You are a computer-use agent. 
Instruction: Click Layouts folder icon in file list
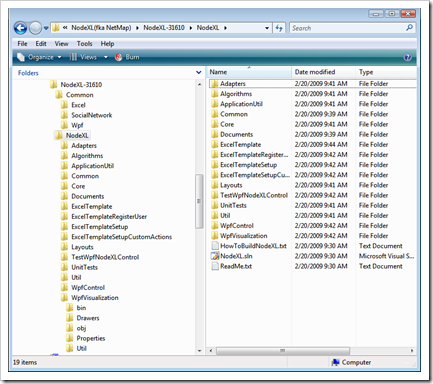click(x=215, y=185)
